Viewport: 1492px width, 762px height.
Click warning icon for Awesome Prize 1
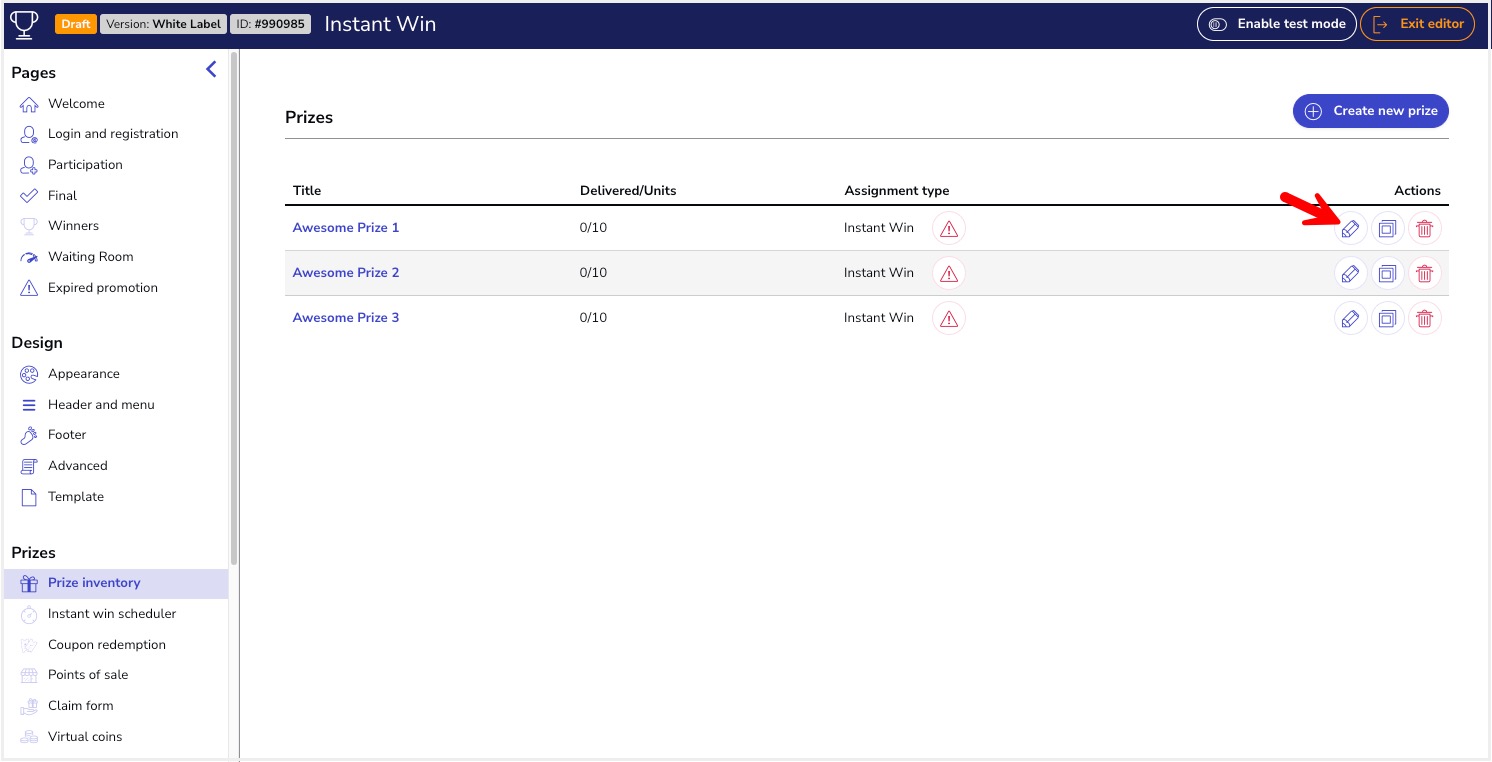point(949,229)
